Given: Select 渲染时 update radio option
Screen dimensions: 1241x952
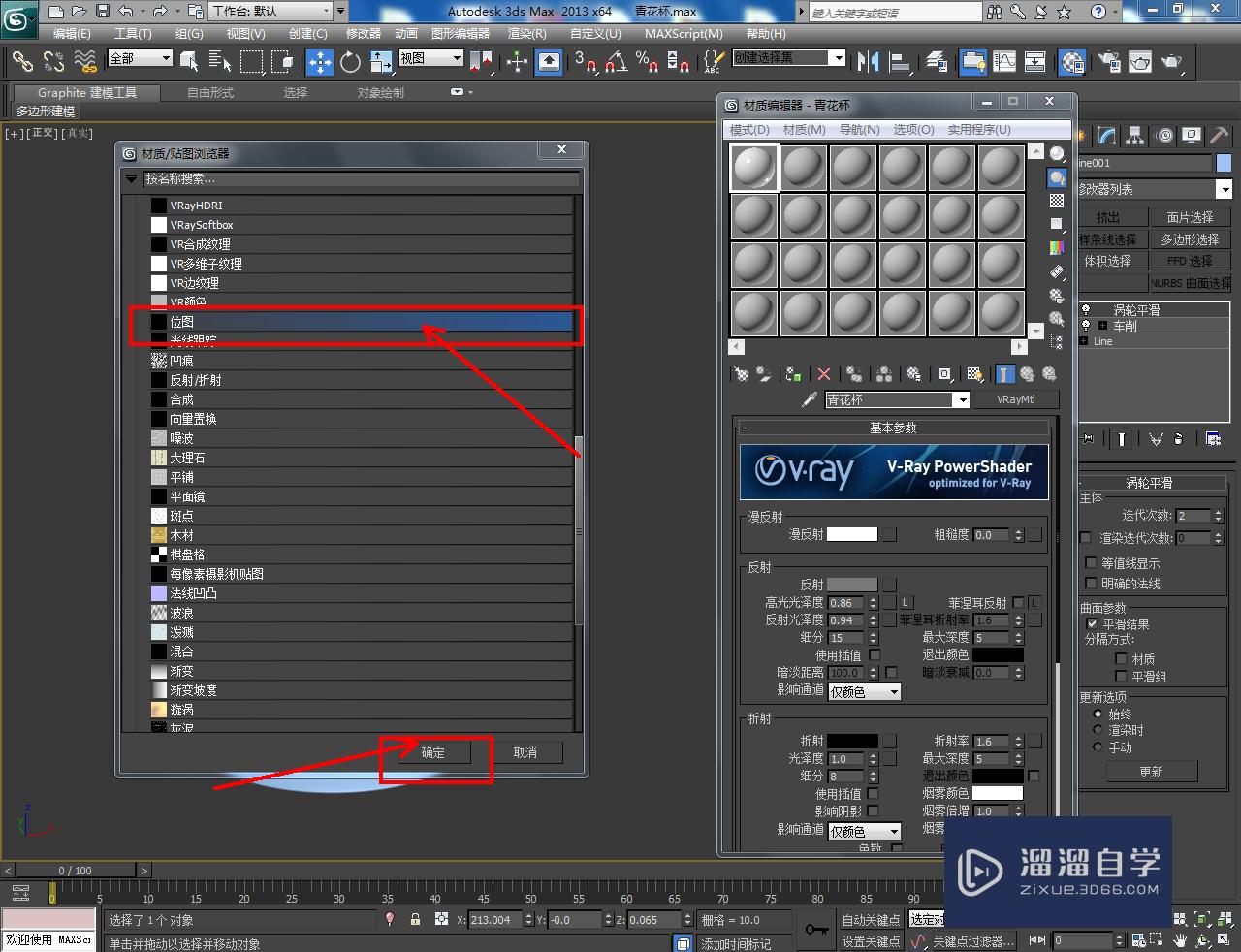Looking at the screenshot, I should 1098,730.
